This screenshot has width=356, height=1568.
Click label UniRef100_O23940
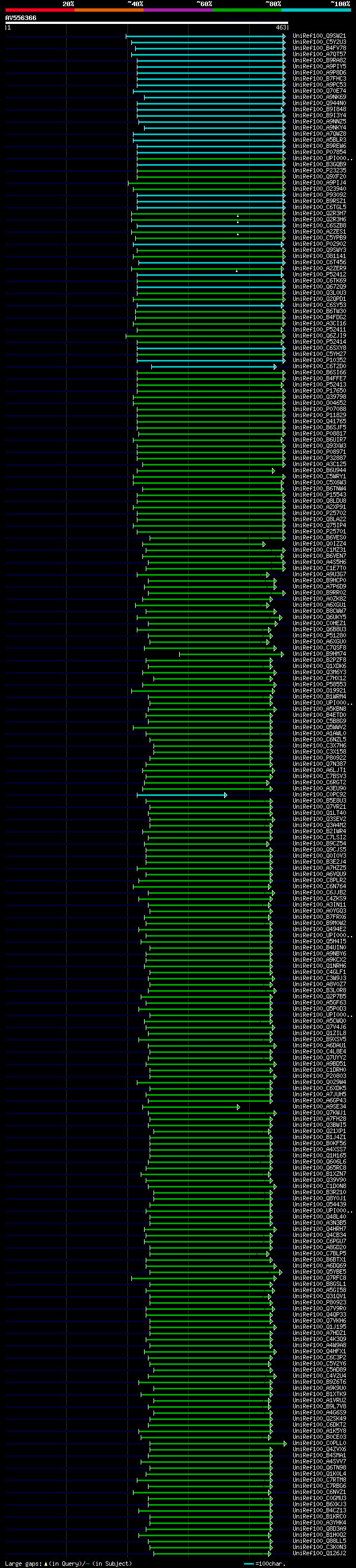319,189
